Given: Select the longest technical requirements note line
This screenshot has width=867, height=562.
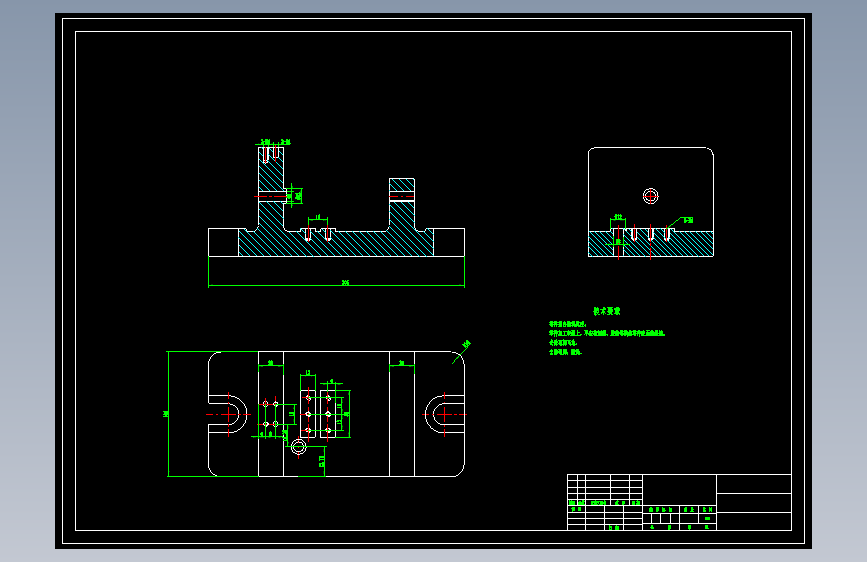Looking at the screenshot, I should click(x=607, y=334).
